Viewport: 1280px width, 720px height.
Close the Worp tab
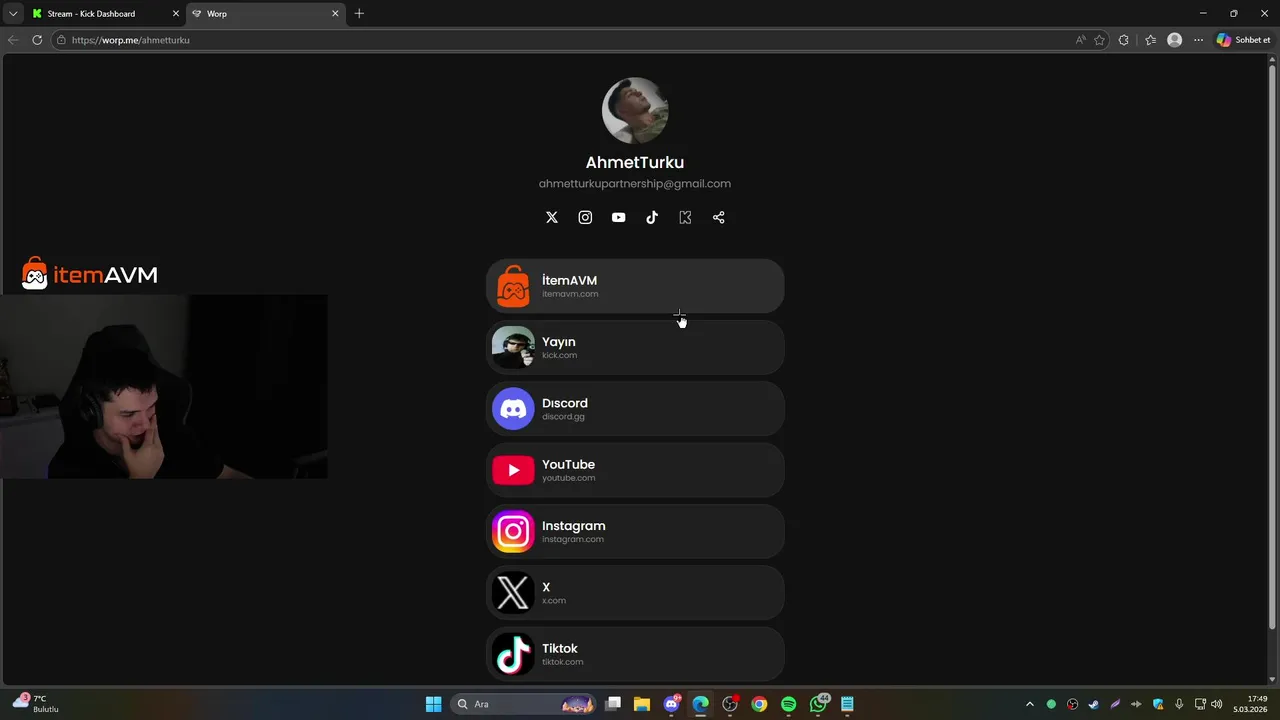pos(335,14)
